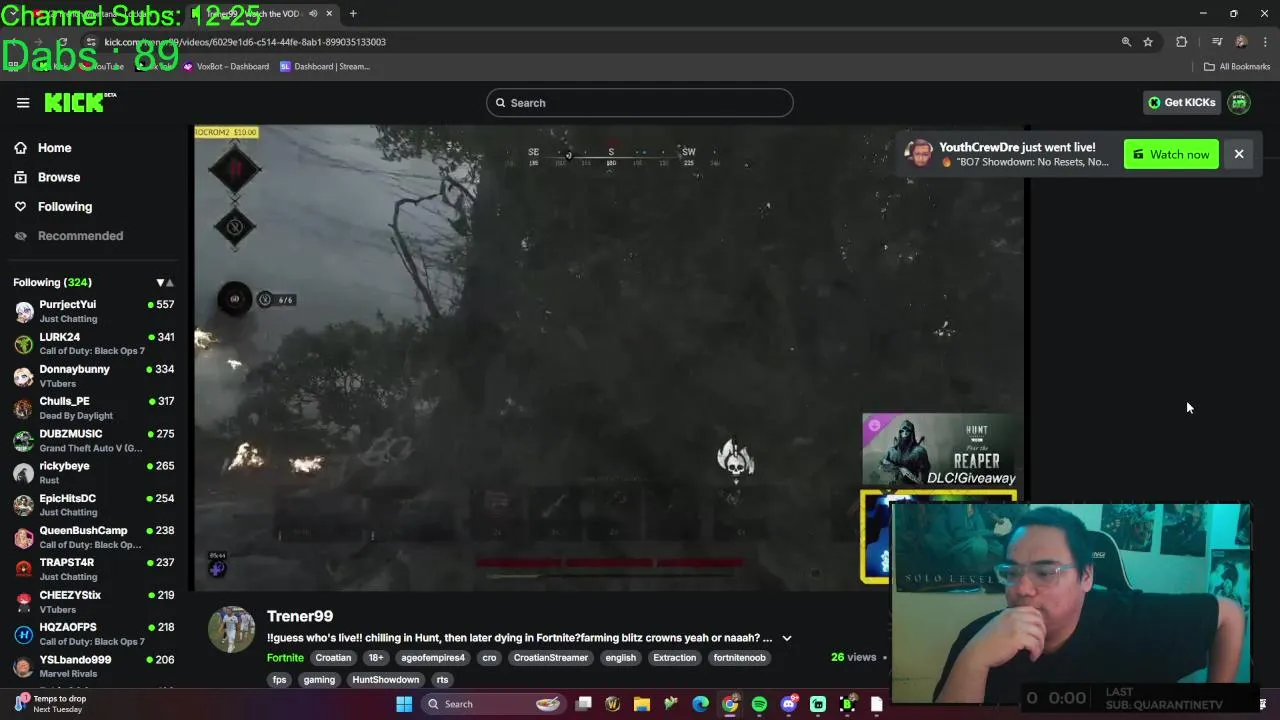Viewport: 1280px width, 720px height.
Task: Open VoxBot – Dashboard bookmark
Action: click(226, 67)
